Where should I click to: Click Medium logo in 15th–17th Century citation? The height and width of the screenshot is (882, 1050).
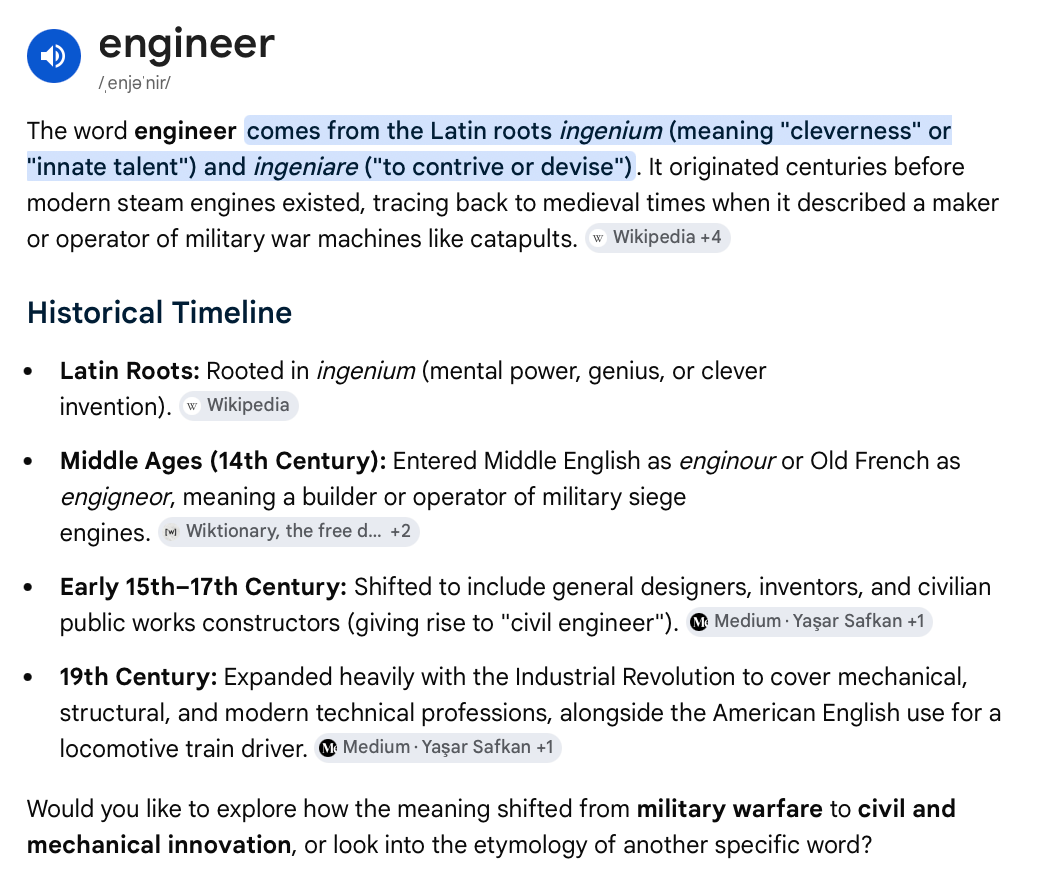(x=699, y=621)
